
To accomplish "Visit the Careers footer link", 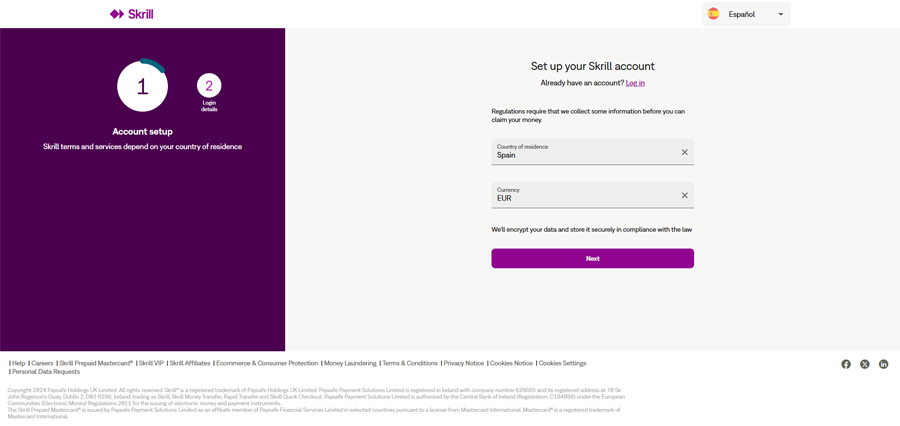I will click(42, 363).
